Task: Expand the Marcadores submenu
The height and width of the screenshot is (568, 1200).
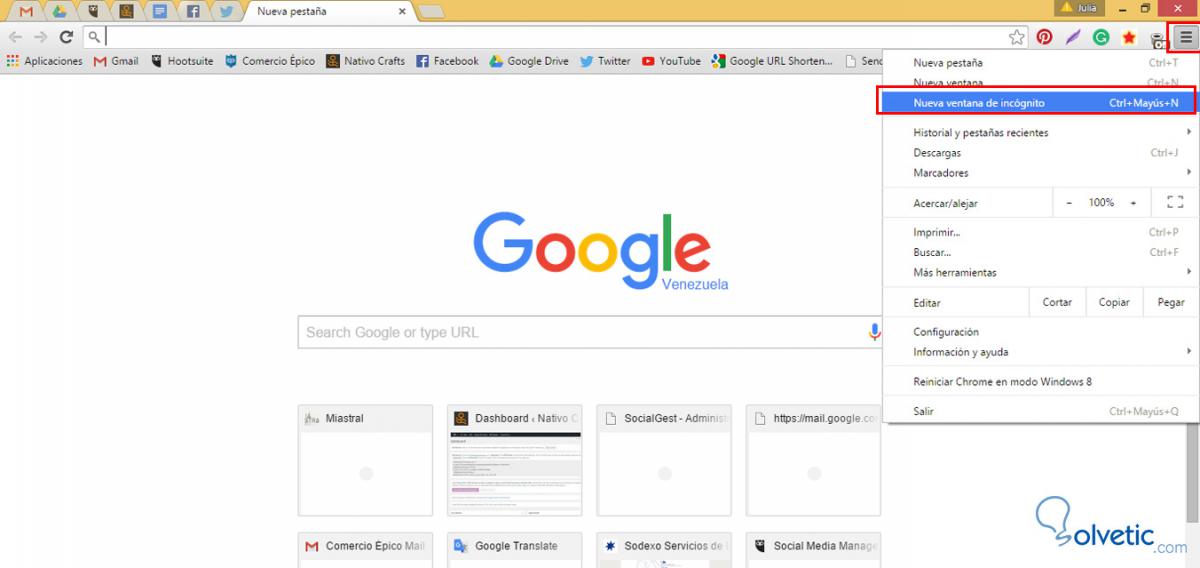Action: coord(1040,173)
